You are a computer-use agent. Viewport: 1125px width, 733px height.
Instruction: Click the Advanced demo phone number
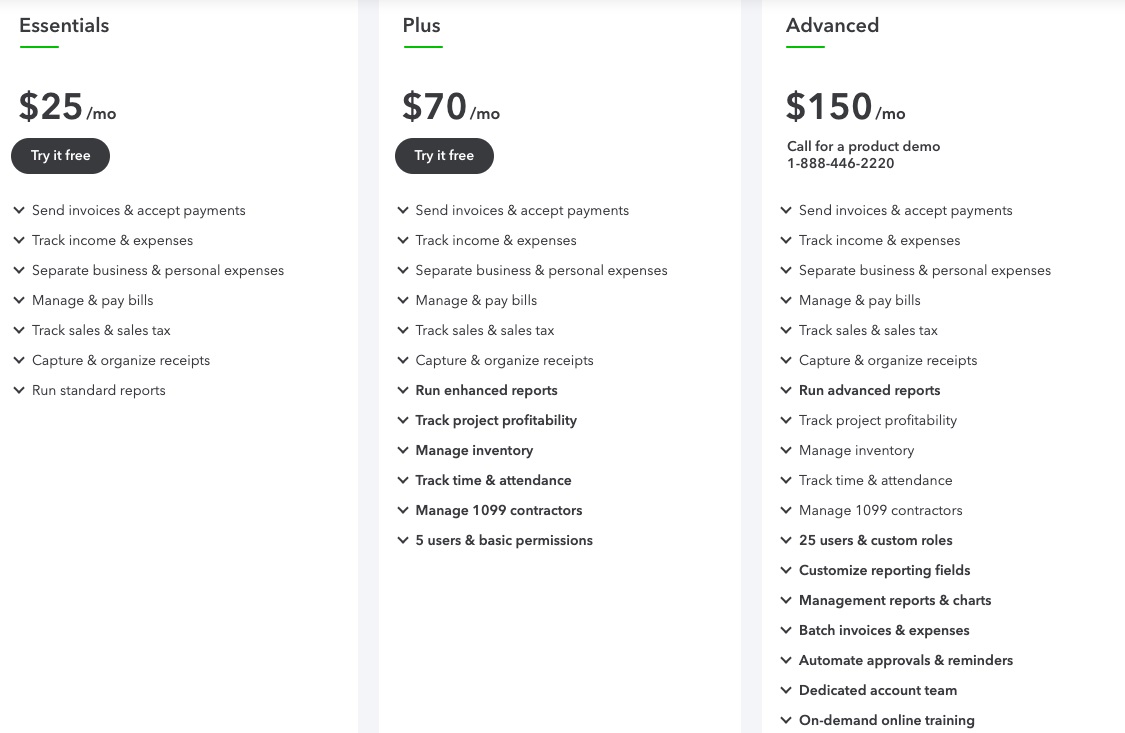tap(840, 164)
